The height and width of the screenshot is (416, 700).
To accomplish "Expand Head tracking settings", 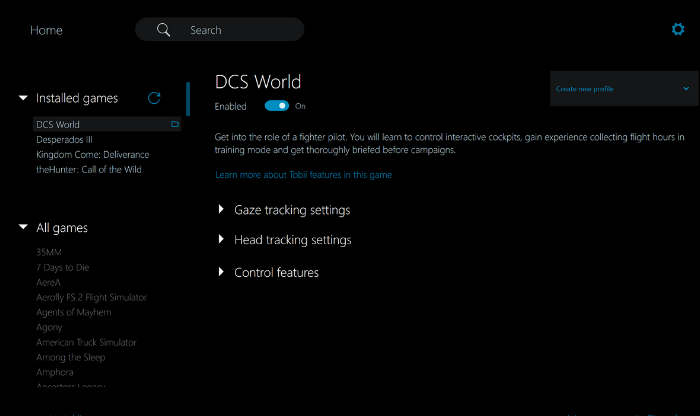I will click(x=292, y=240).
